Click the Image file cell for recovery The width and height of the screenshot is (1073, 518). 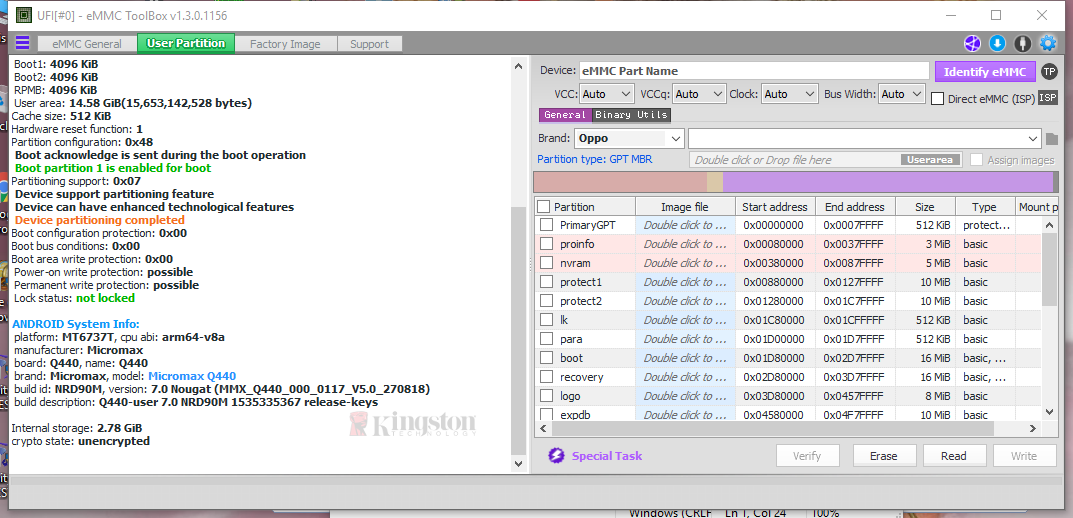click(x=685, y=377)
